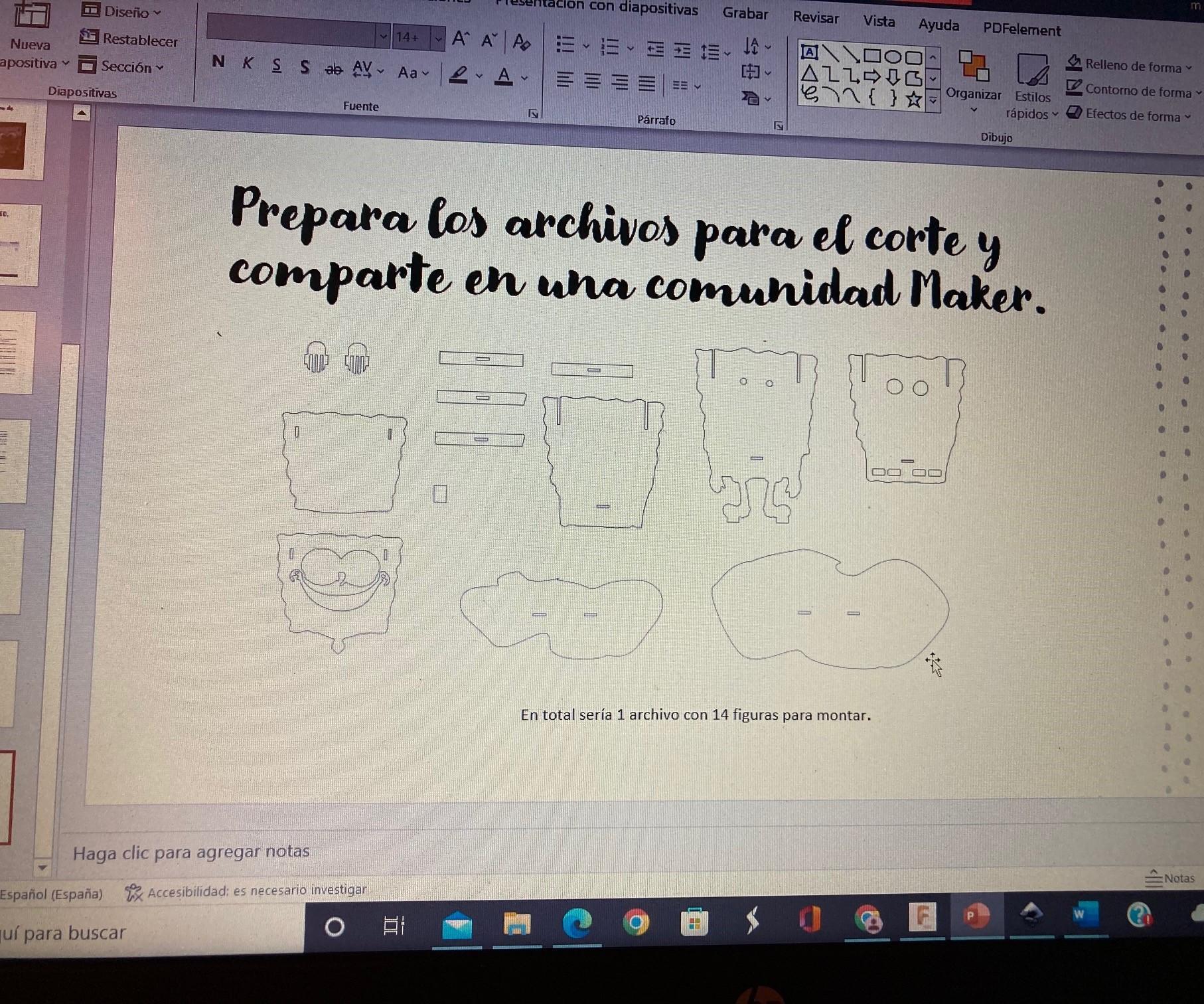Select the center text alignment icon
This screenshot has width=1204, height=1004.
pyautogui.click(x=592, y=81)
